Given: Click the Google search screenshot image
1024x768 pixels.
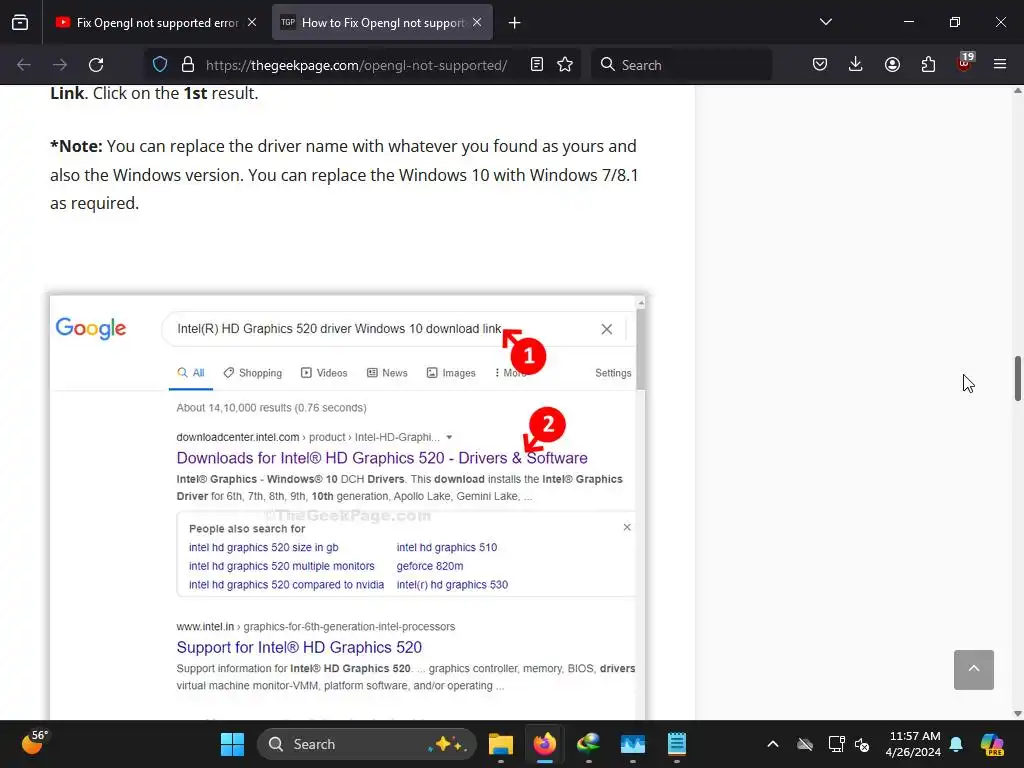Looking at the screenshot, I should click(347, 507).
